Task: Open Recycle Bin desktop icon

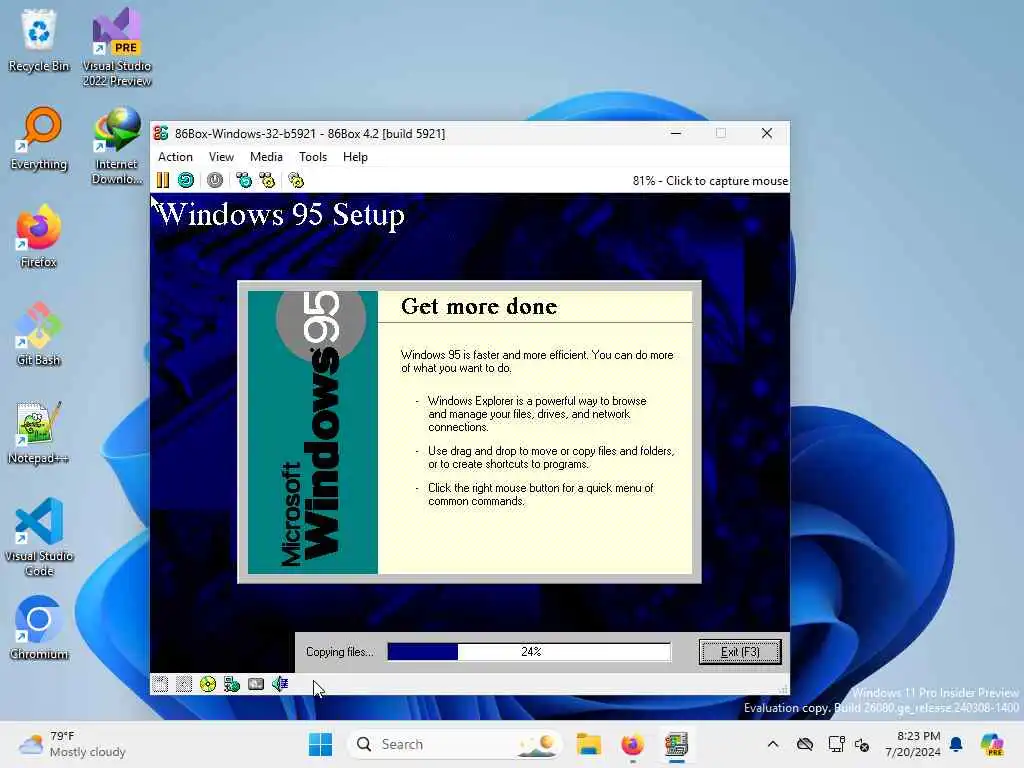Action: 39,40
